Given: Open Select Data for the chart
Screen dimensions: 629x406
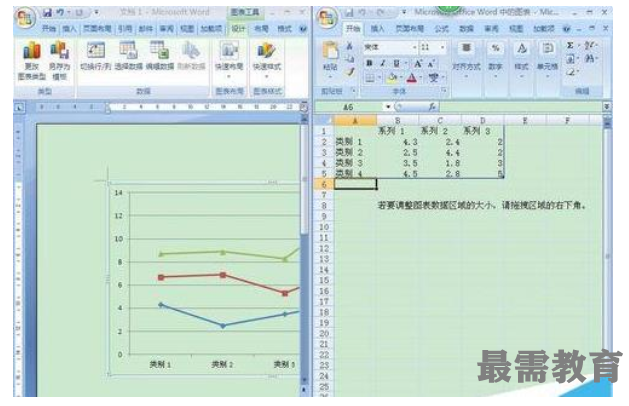Looking at the screenshot, I should [x=128, y=56].
